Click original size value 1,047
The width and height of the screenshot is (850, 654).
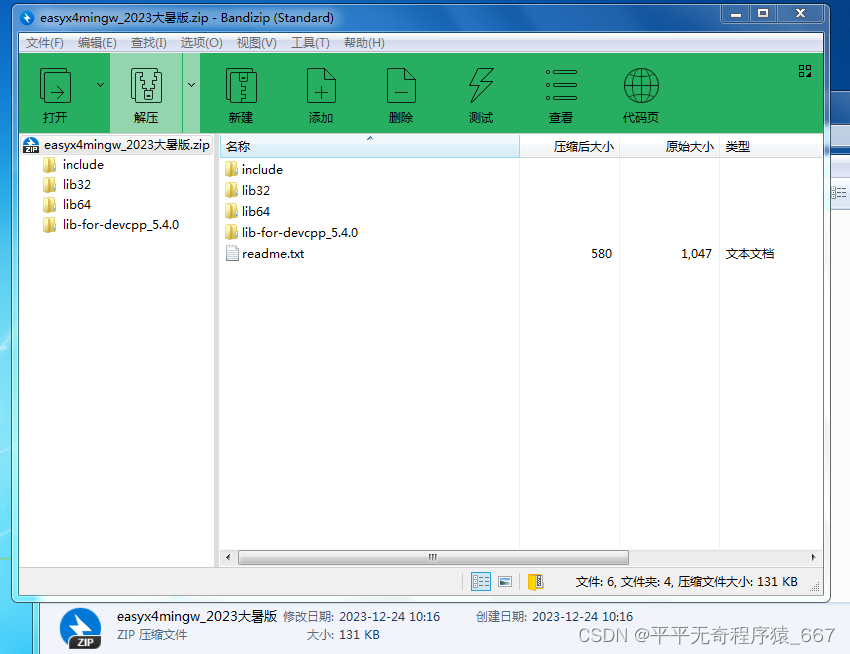(696, 254)
